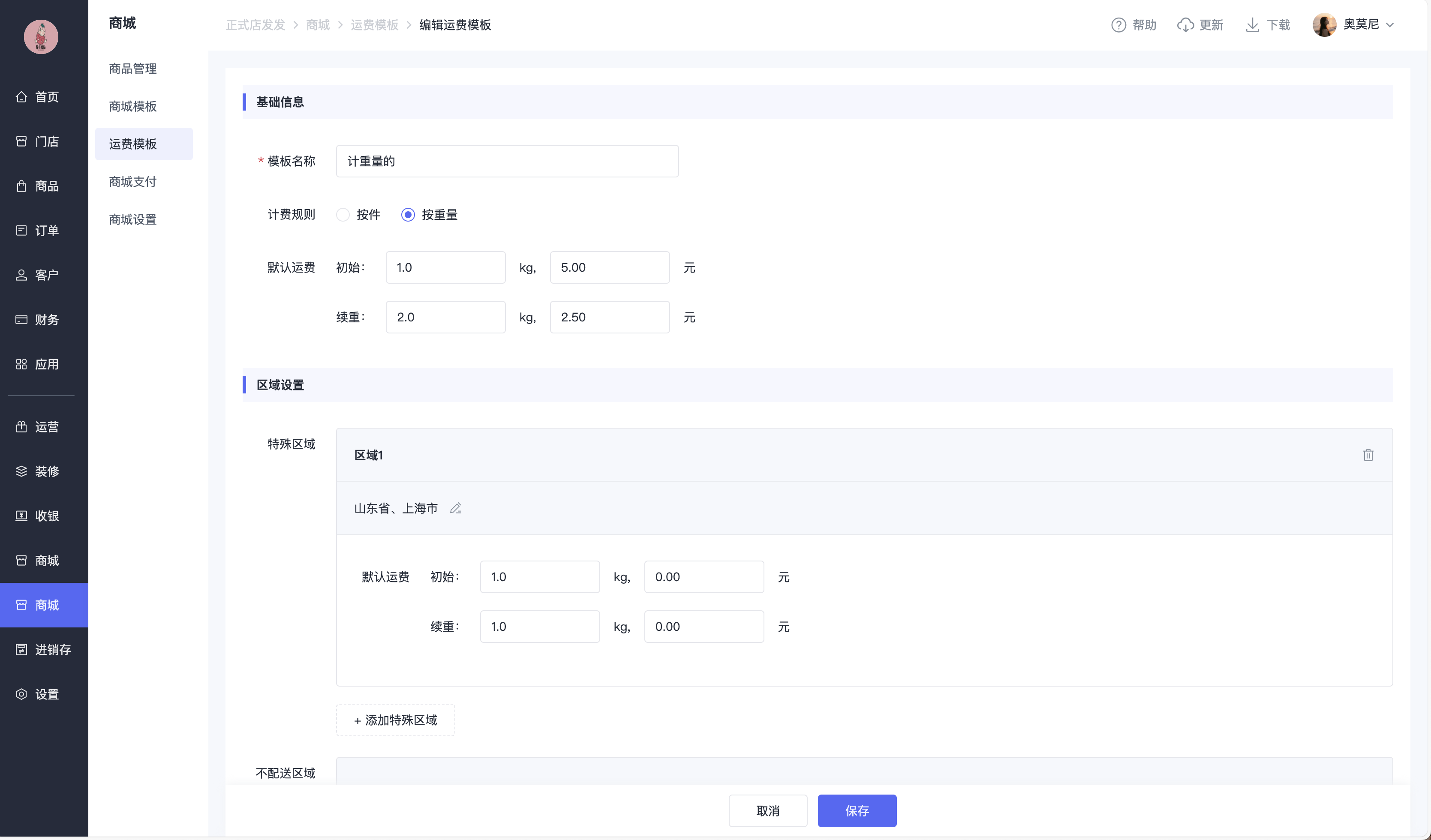
Task: Click the 区域设置 section heading
Action: (x=280, y=385)
